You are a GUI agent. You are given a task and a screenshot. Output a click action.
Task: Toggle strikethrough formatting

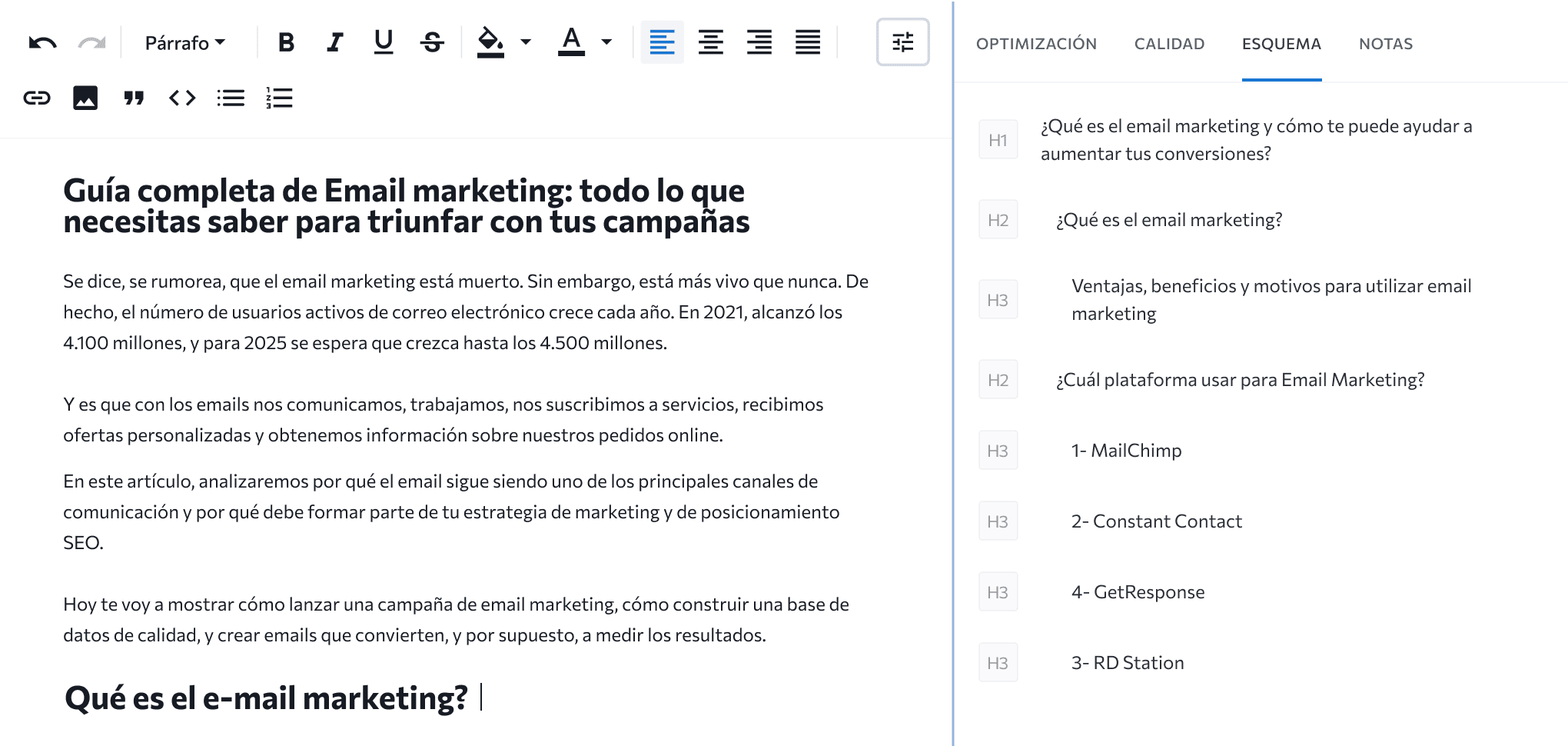click(431, 43)
